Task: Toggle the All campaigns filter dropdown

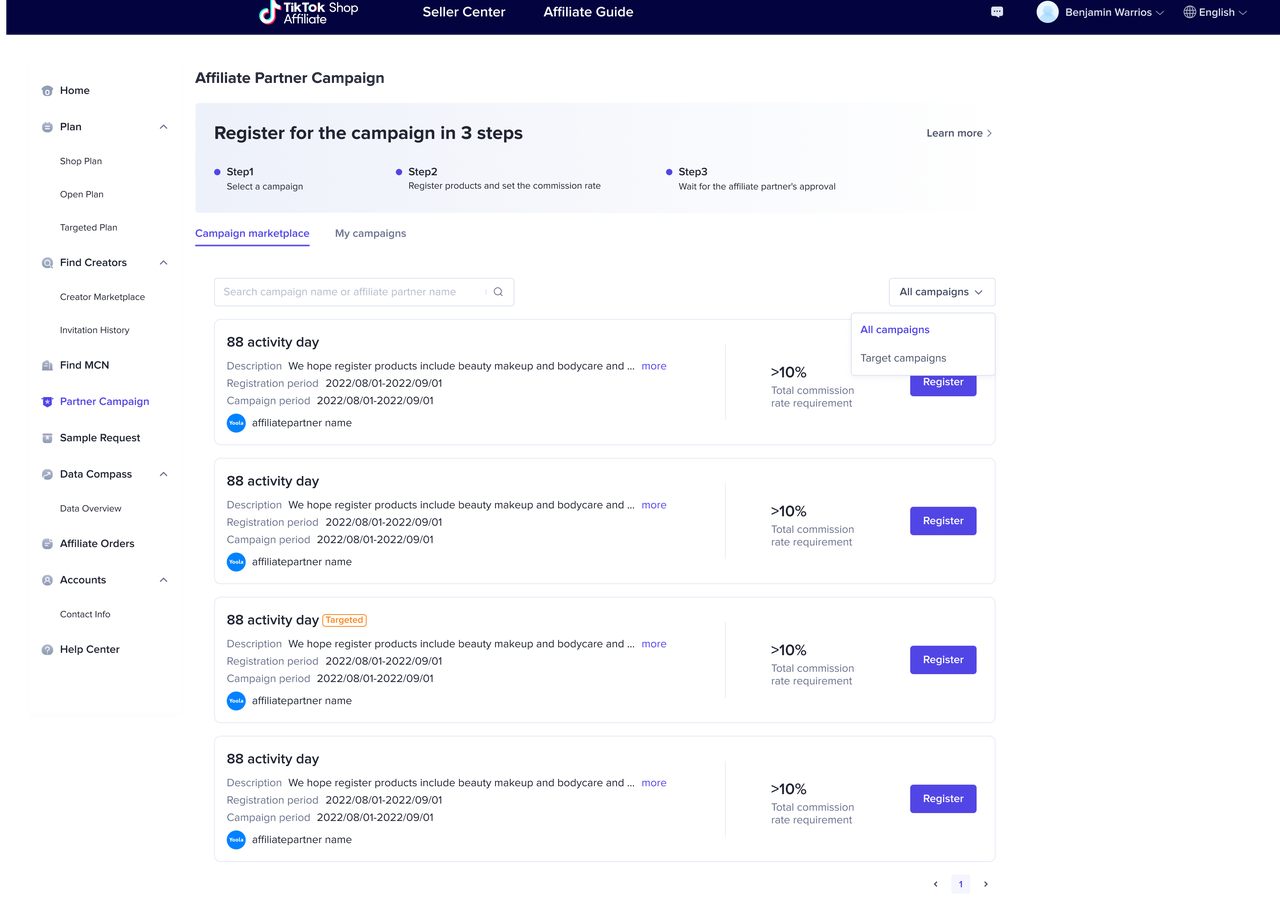Action: pyautogui.click(x=941, y=292)
